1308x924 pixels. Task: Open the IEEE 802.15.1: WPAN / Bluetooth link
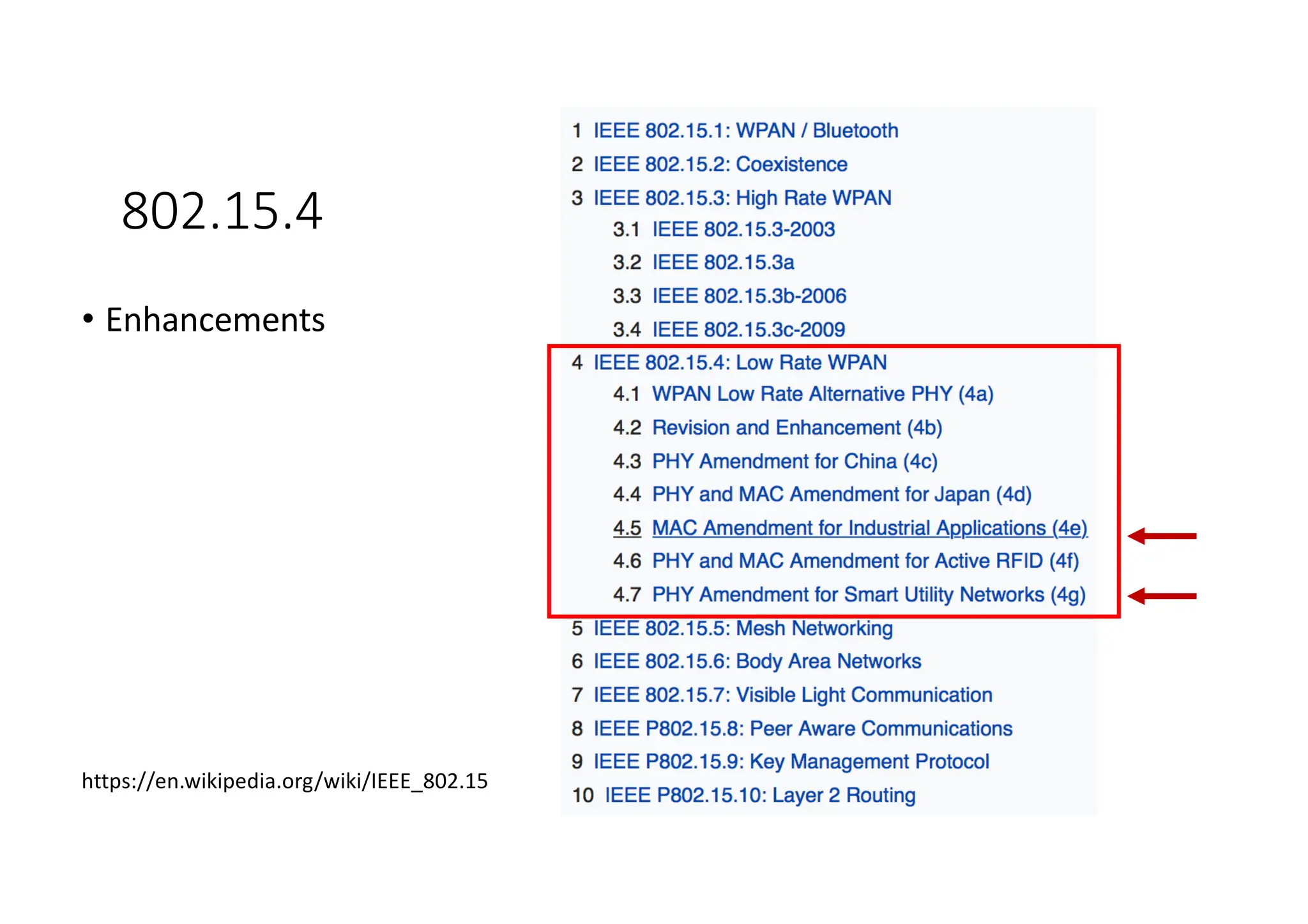click(745, 131)
